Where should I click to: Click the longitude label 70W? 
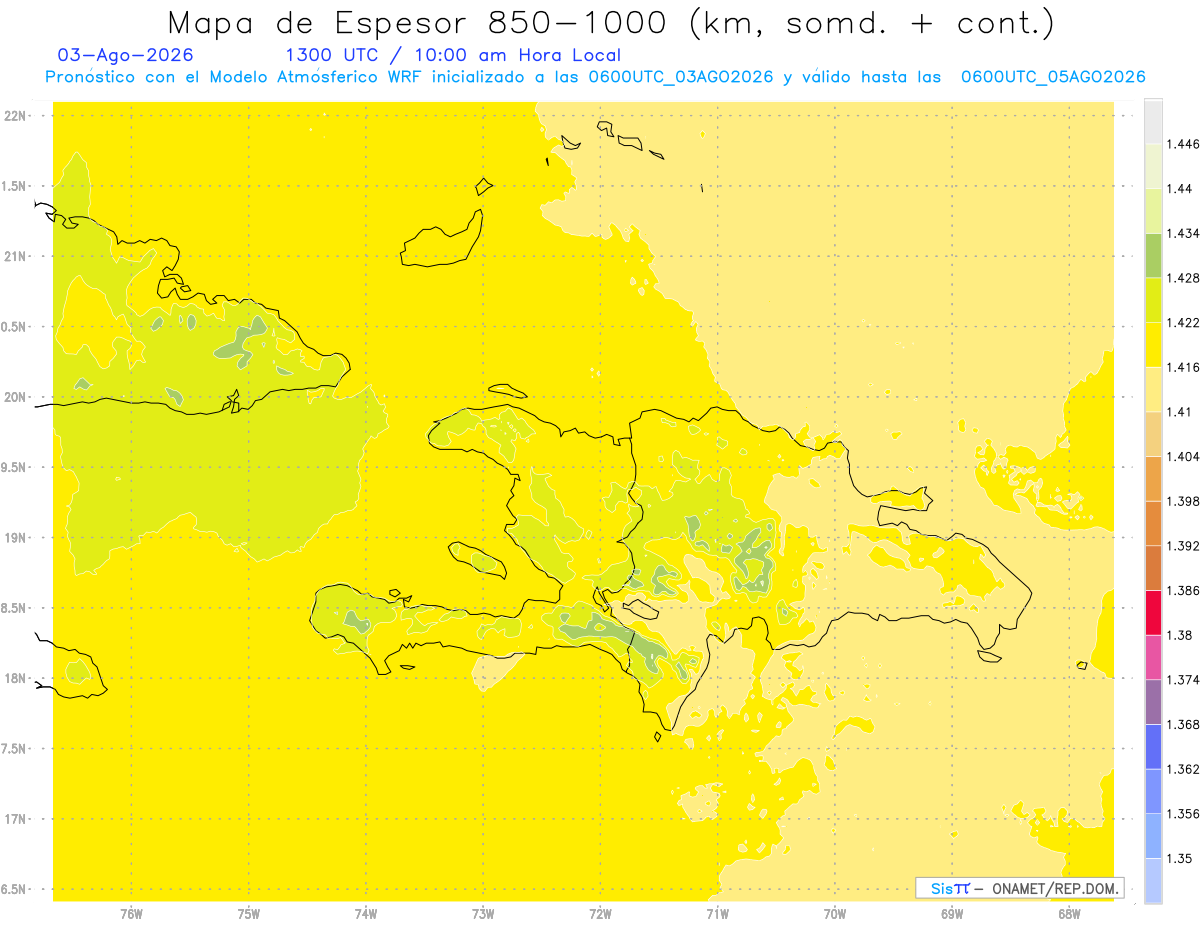tap(835, 914)
